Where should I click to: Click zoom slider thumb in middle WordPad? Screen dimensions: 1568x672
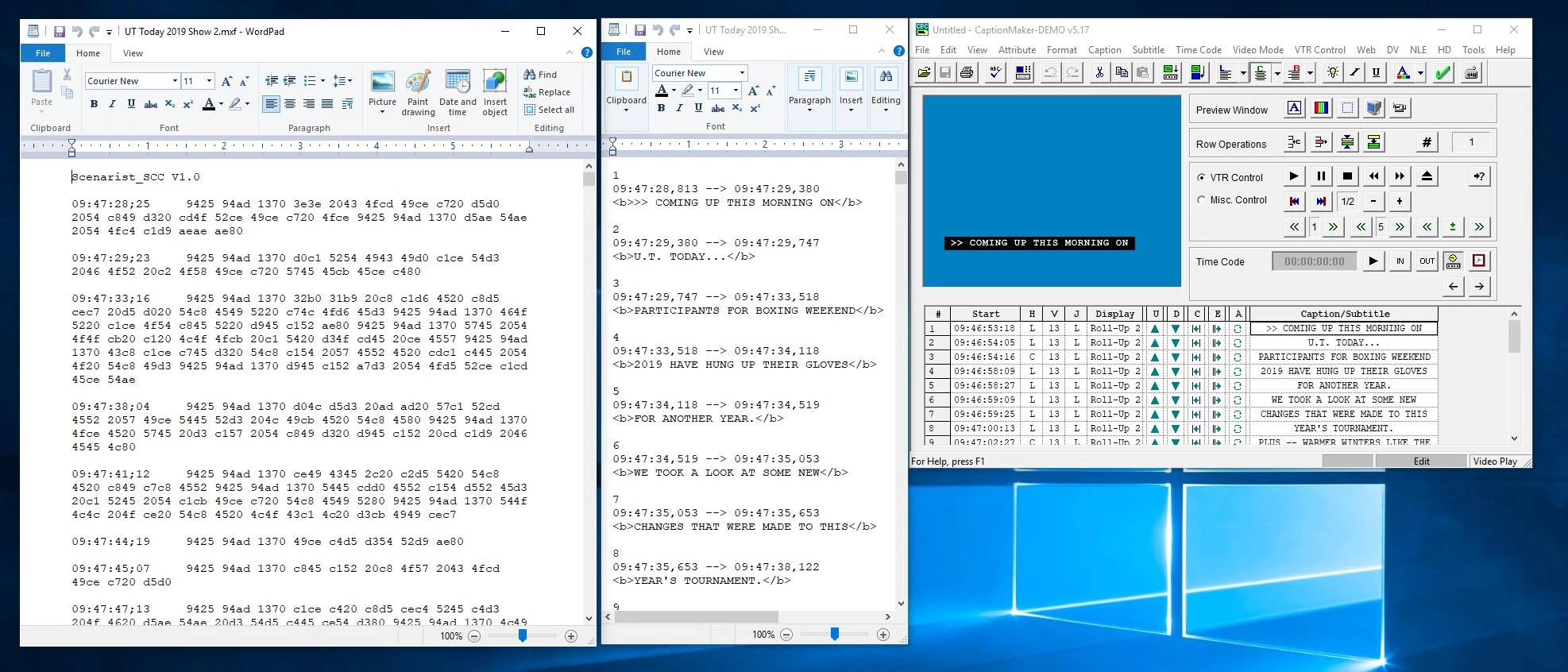(x=834, y=634)
